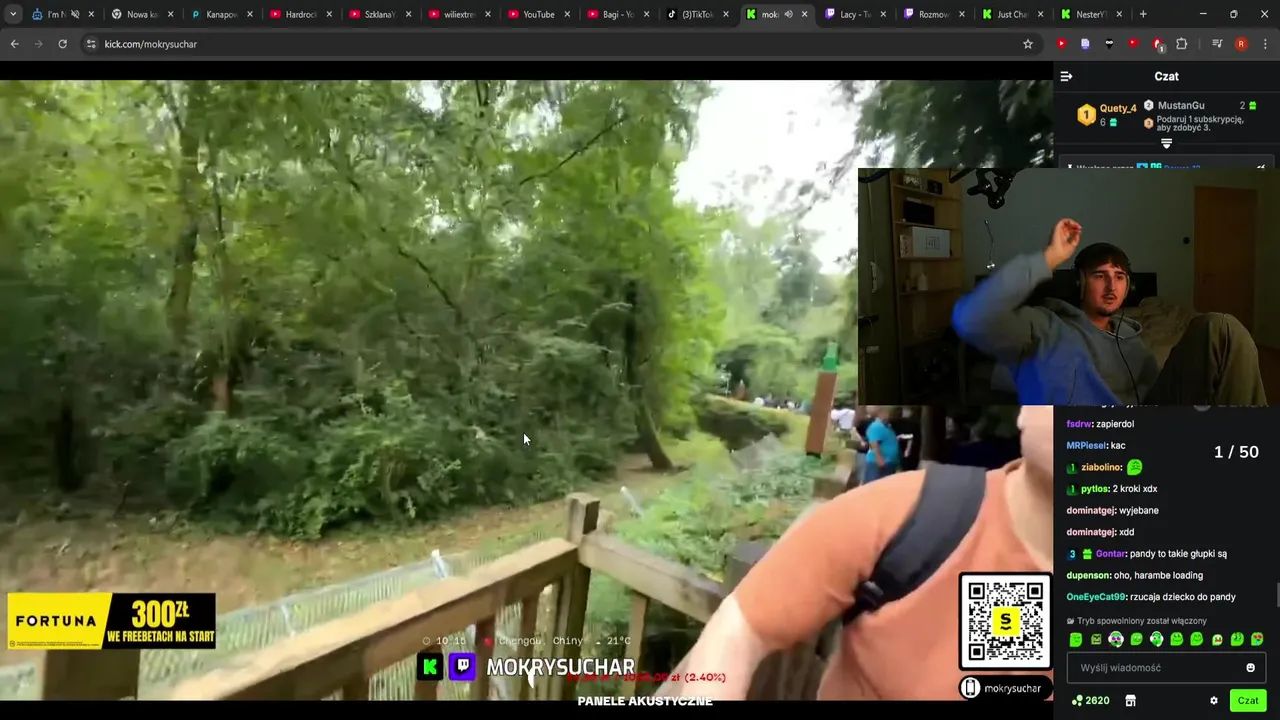This screenshot has width=1280, height=720.
Task: Insert the first green quick emote
Action: point(1076,640)
